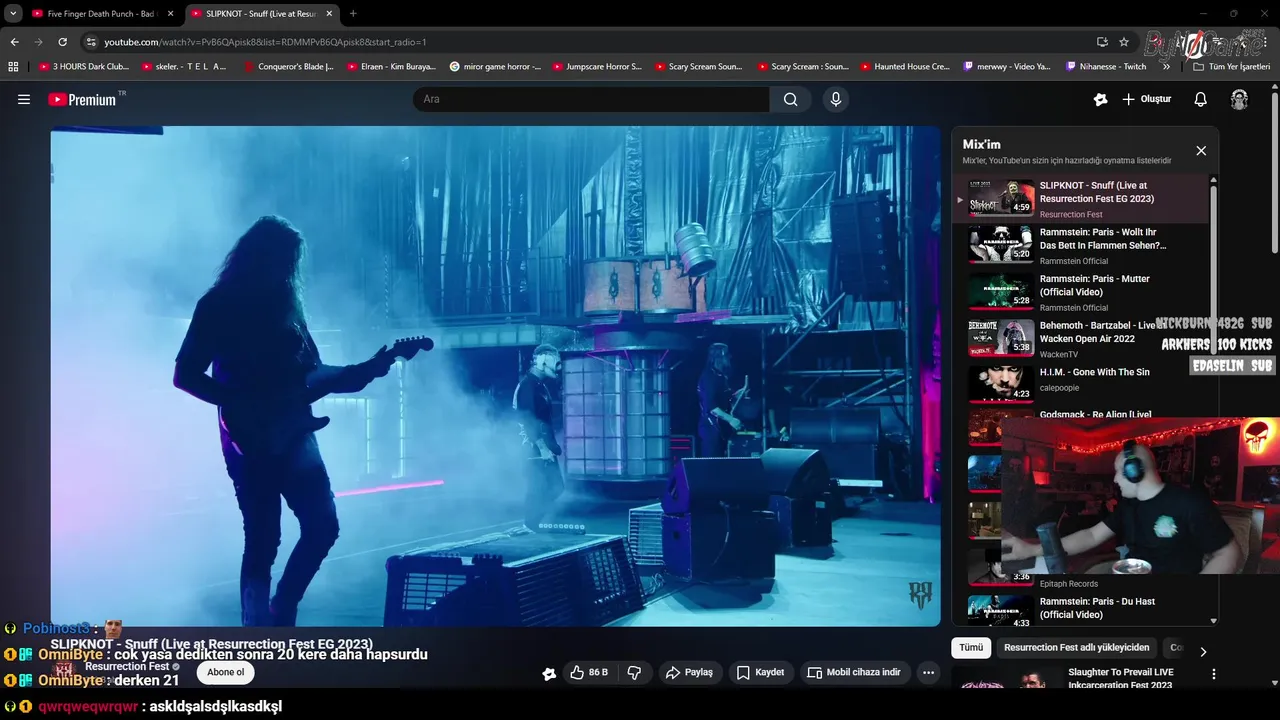Dislike the video with thumbs down
The image size is (1280, 720).
[x=634, y=673]
